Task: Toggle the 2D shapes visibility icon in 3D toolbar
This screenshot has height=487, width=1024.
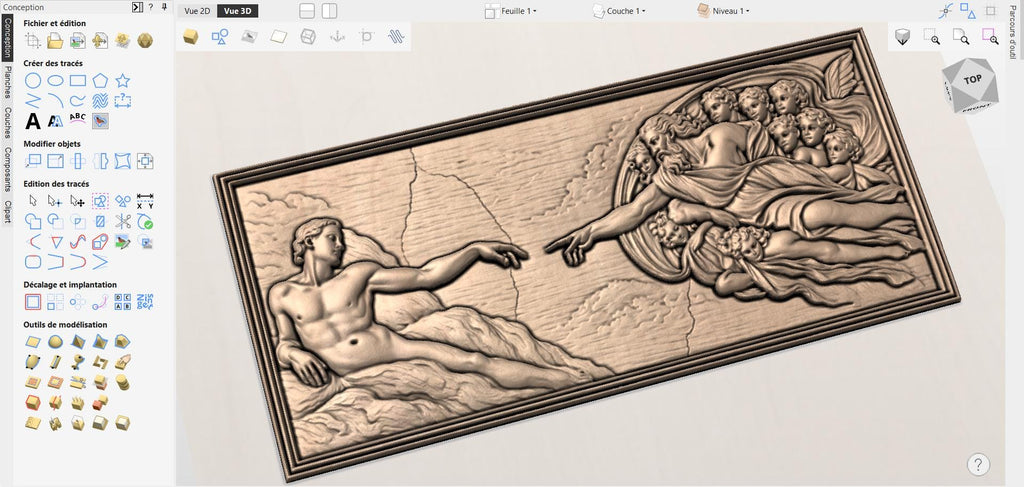Action: pos(220,37)
